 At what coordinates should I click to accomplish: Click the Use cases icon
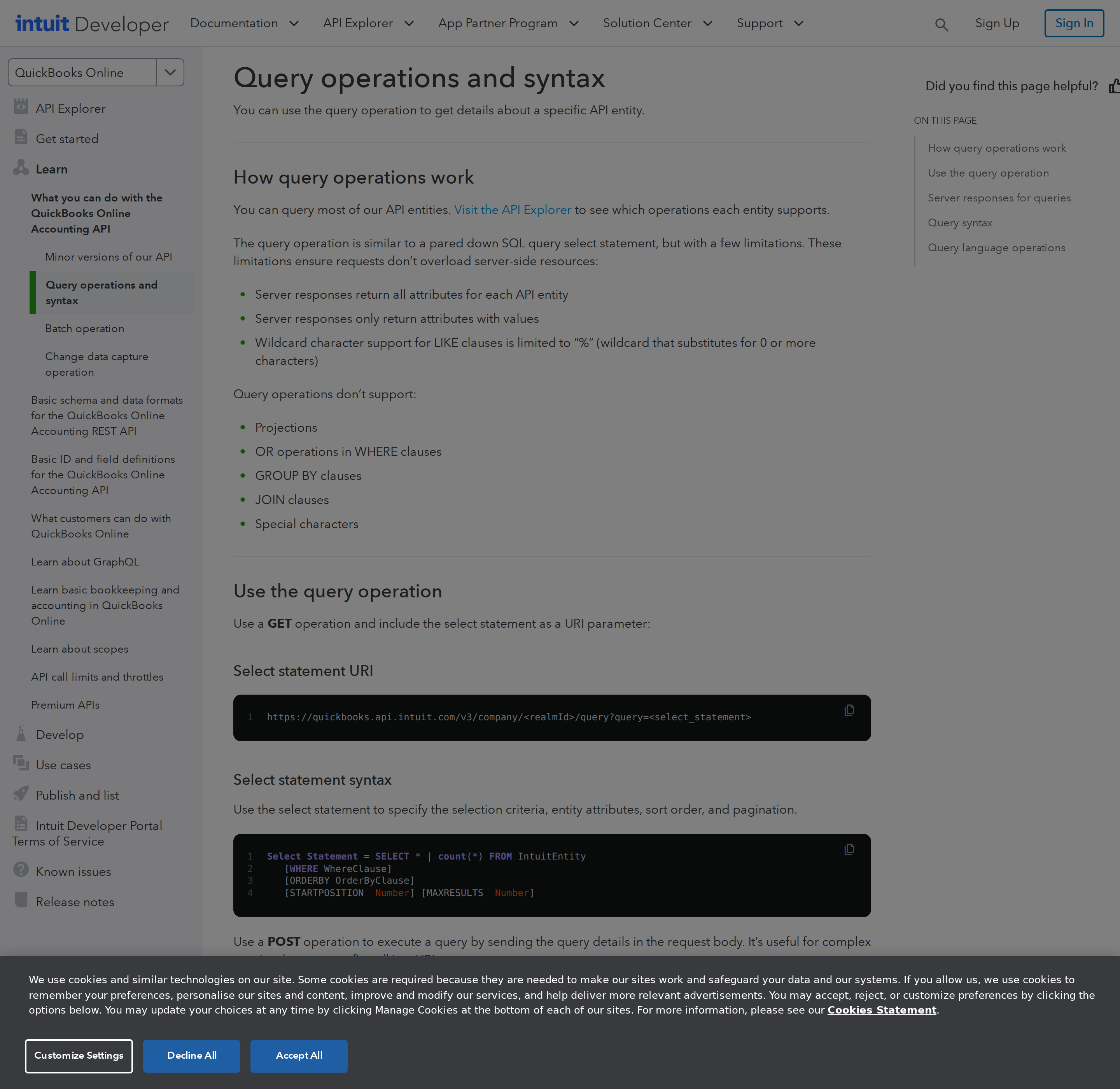21,763
